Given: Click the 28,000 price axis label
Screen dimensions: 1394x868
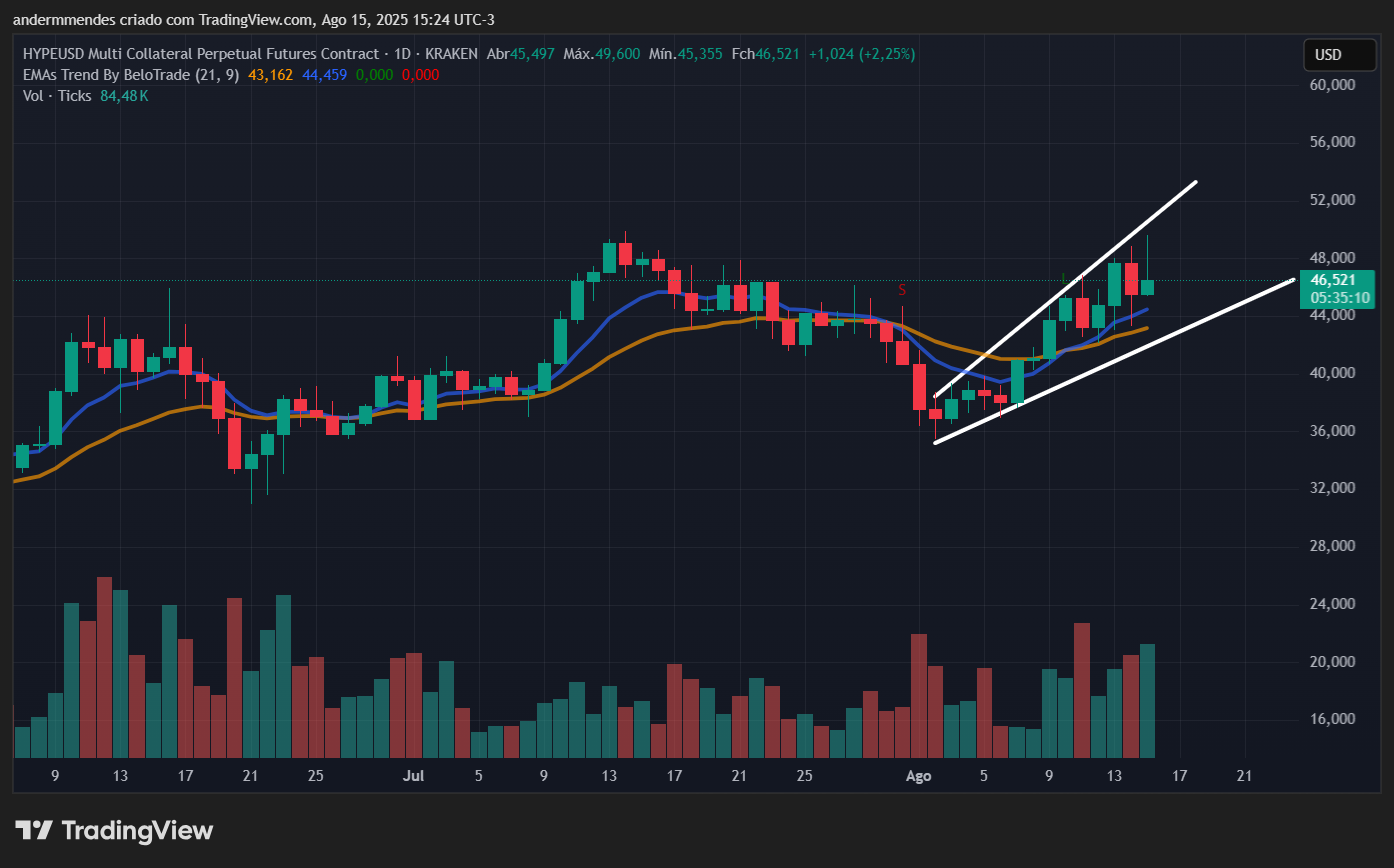Looking at the screenshot, I should click(1333, 546).
